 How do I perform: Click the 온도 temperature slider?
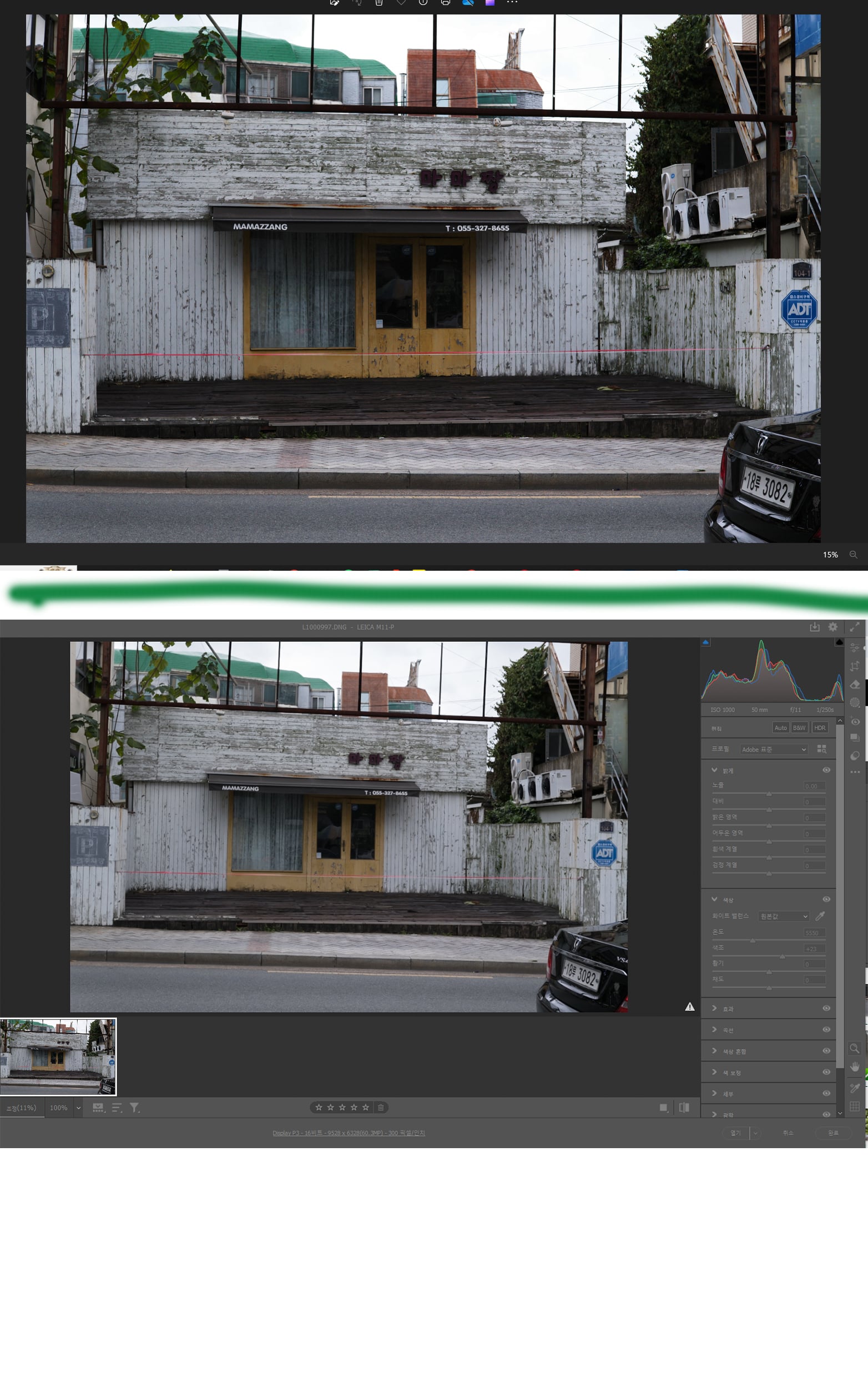coord(769,941)
